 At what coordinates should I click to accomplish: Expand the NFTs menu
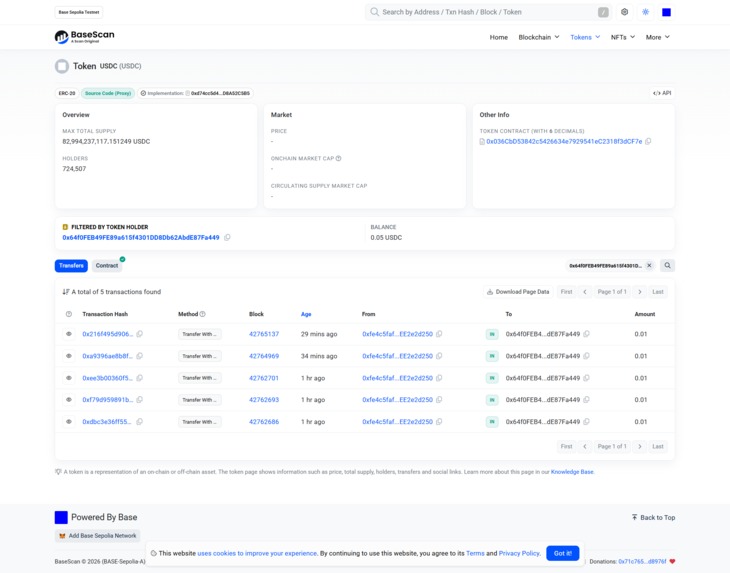pos(623,37)
